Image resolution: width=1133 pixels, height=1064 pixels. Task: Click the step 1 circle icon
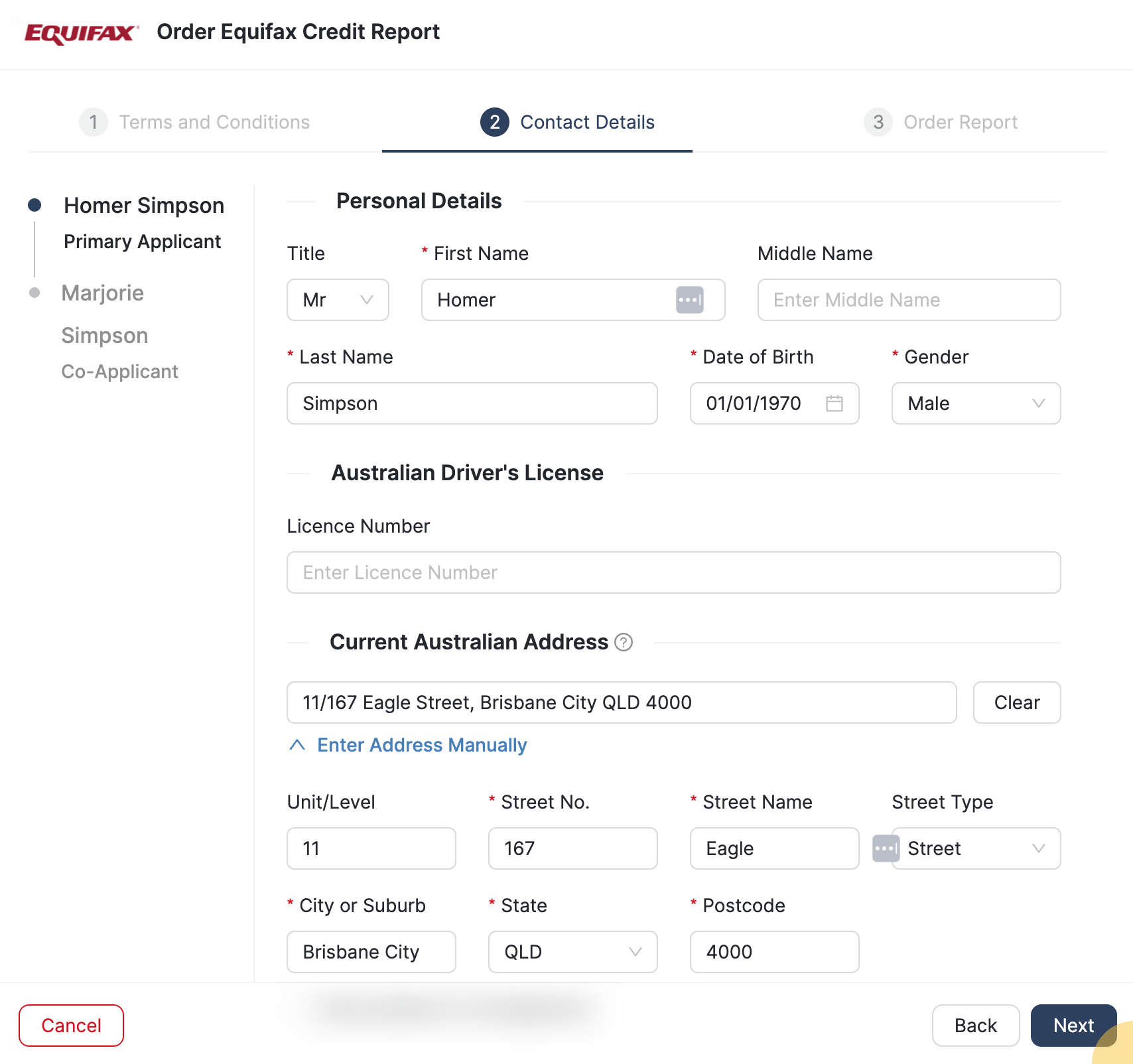point(94,122)
